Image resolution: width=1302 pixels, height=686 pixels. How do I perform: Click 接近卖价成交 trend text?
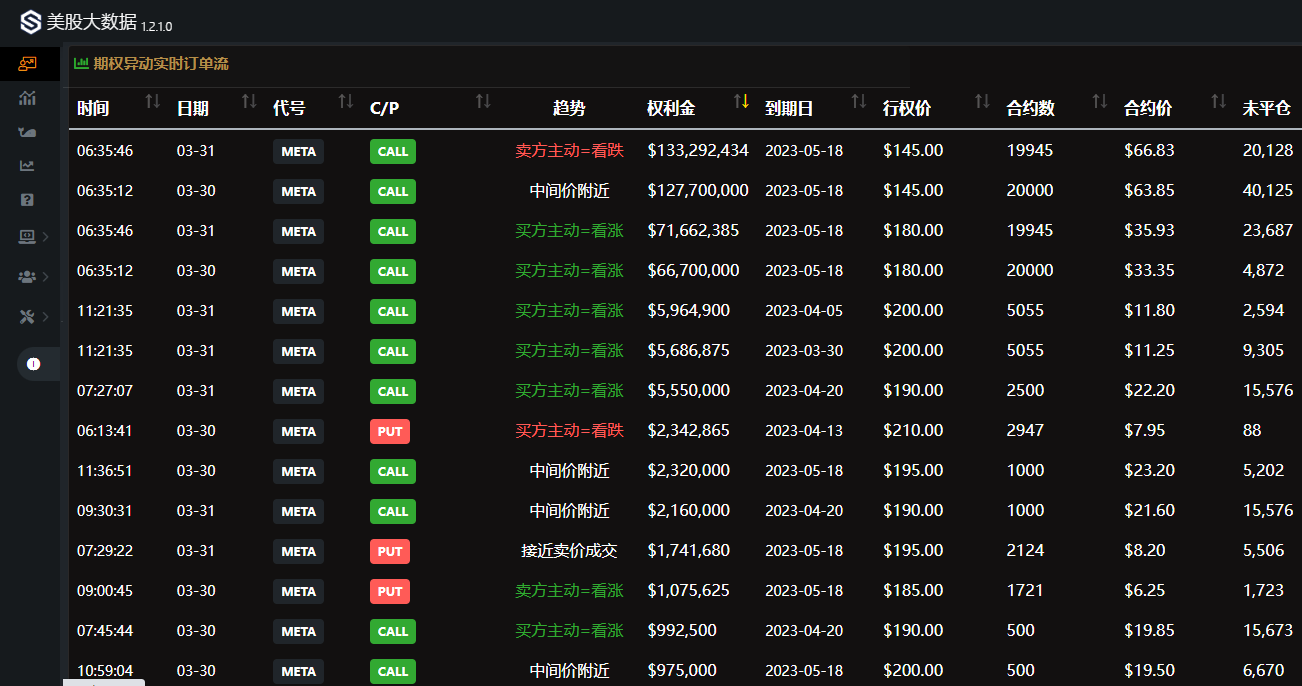point(569,551)
